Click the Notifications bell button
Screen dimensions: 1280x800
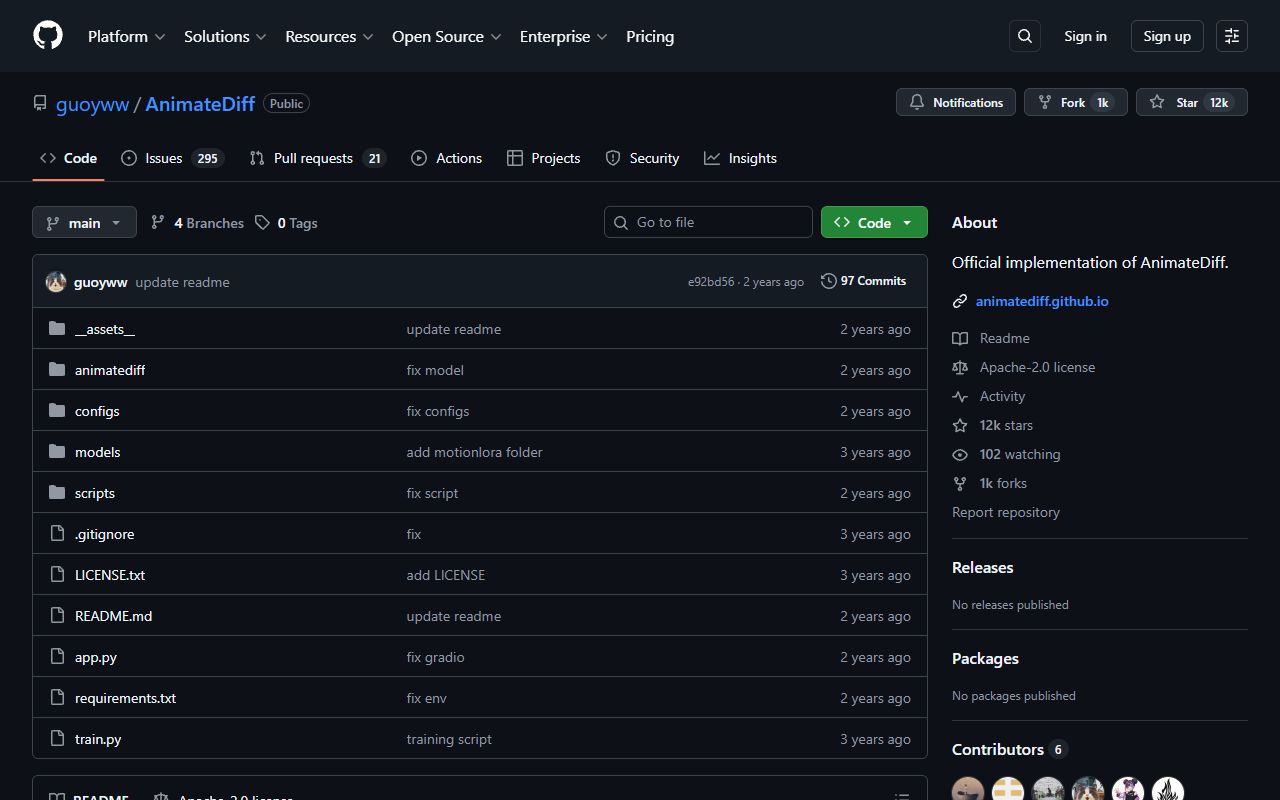956,102
